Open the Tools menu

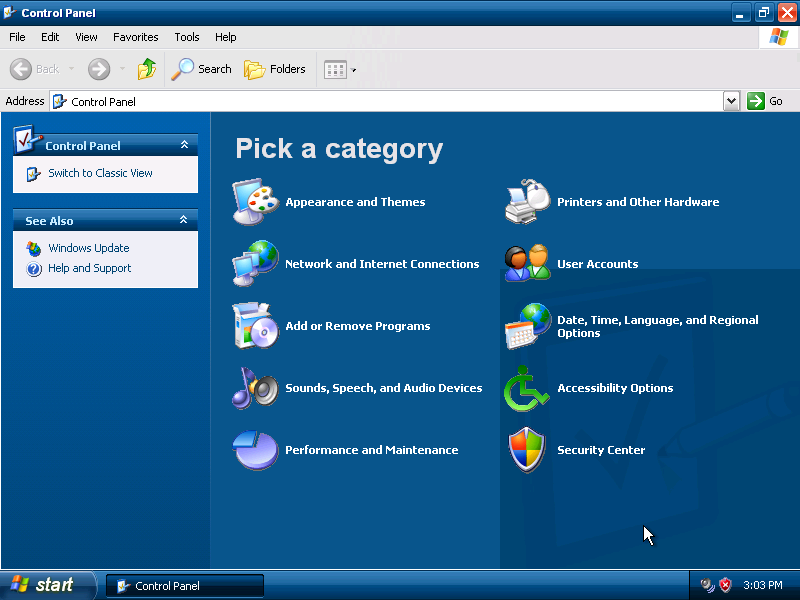click(187, 37)
